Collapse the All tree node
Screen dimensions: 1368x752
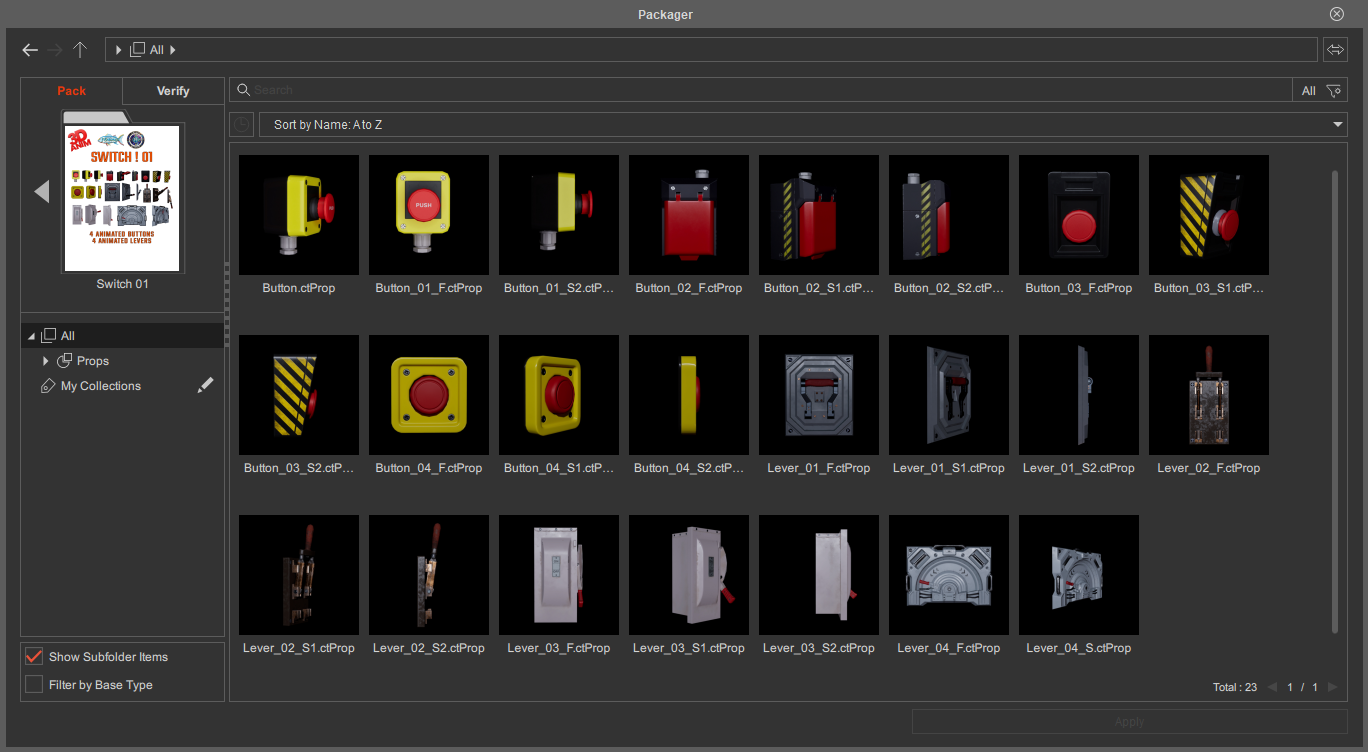click(31, 336)
